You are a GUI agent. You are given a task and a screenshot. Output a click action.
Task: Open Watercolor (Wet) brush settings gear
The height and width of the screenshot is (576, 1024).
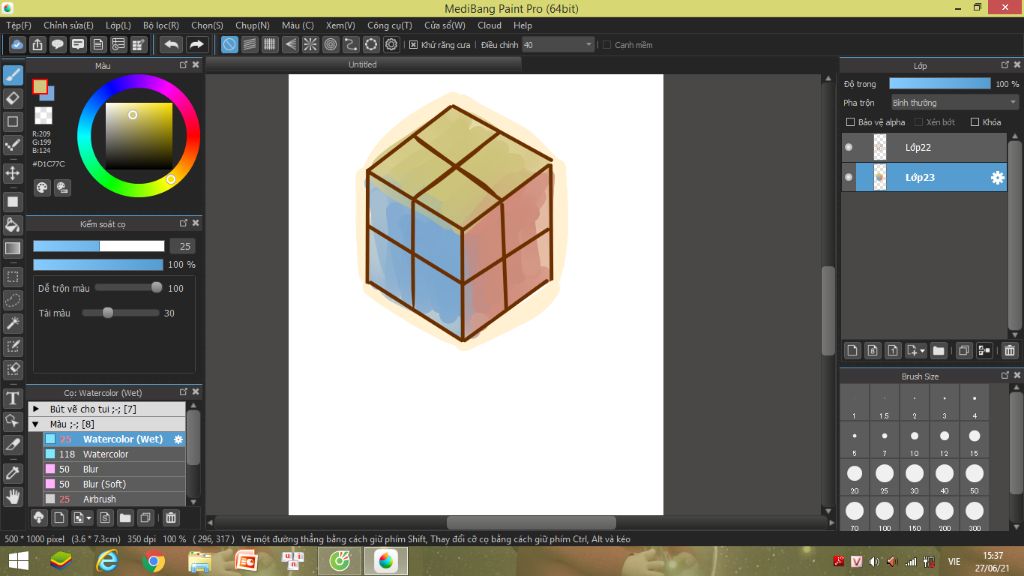178,440
